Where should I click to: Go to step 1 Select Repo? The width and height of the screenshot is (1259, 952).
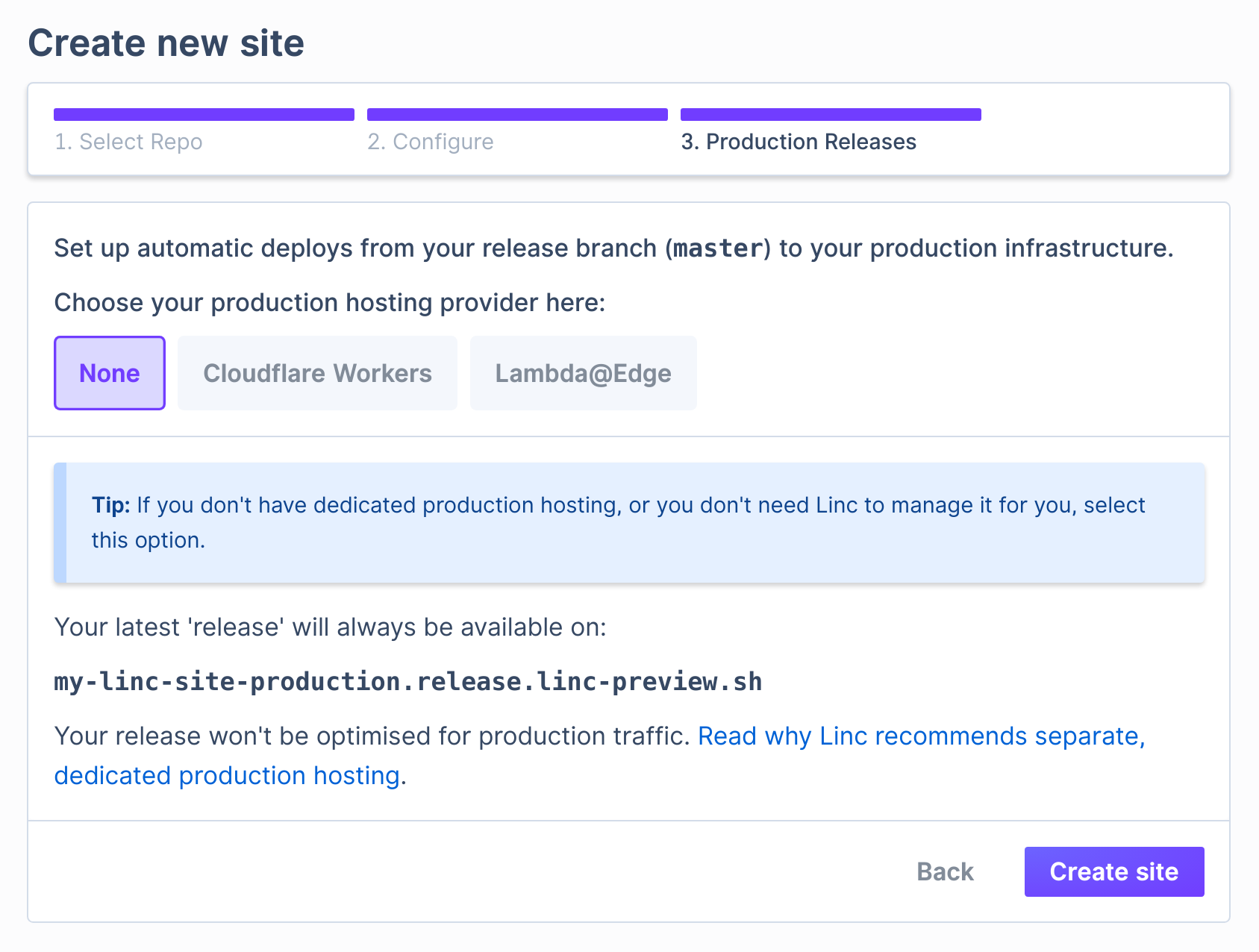[204, 131]
